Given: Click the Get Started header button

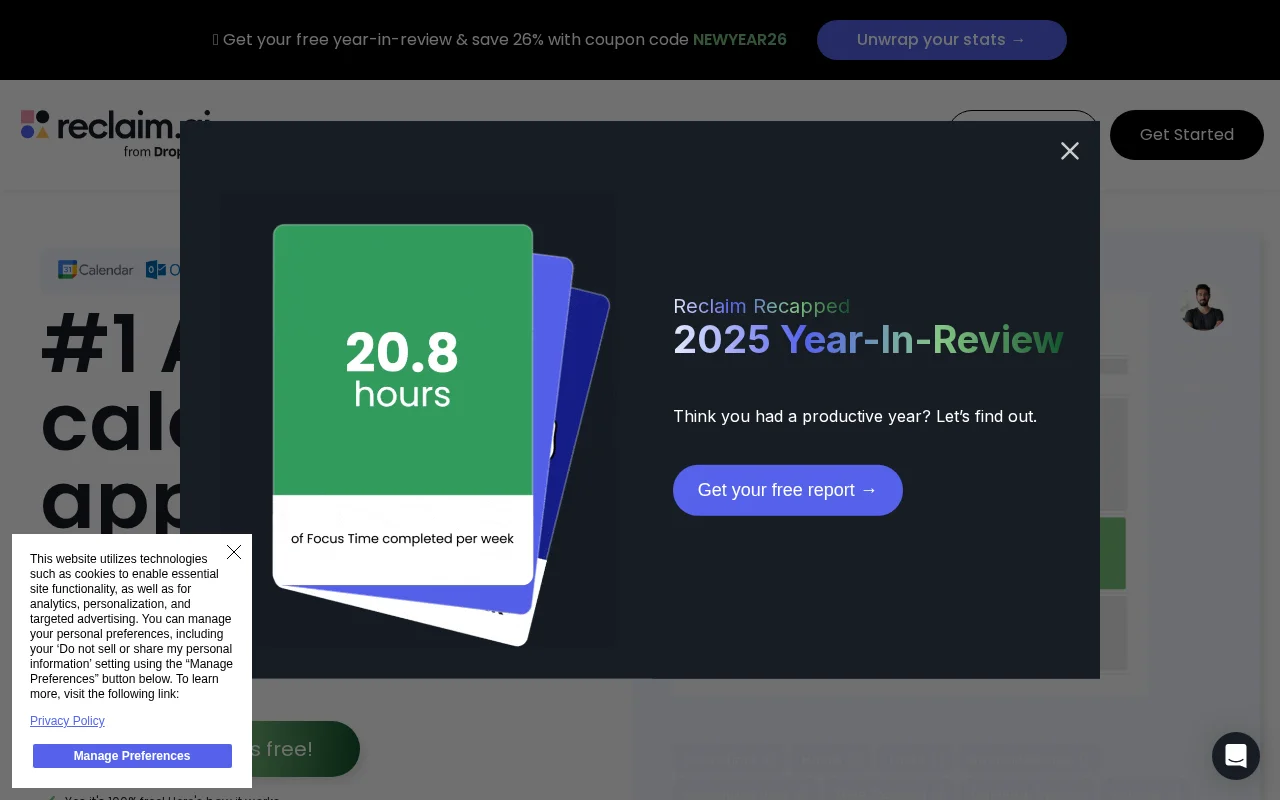Looking at the screenshot, I should pos(1187,135).
